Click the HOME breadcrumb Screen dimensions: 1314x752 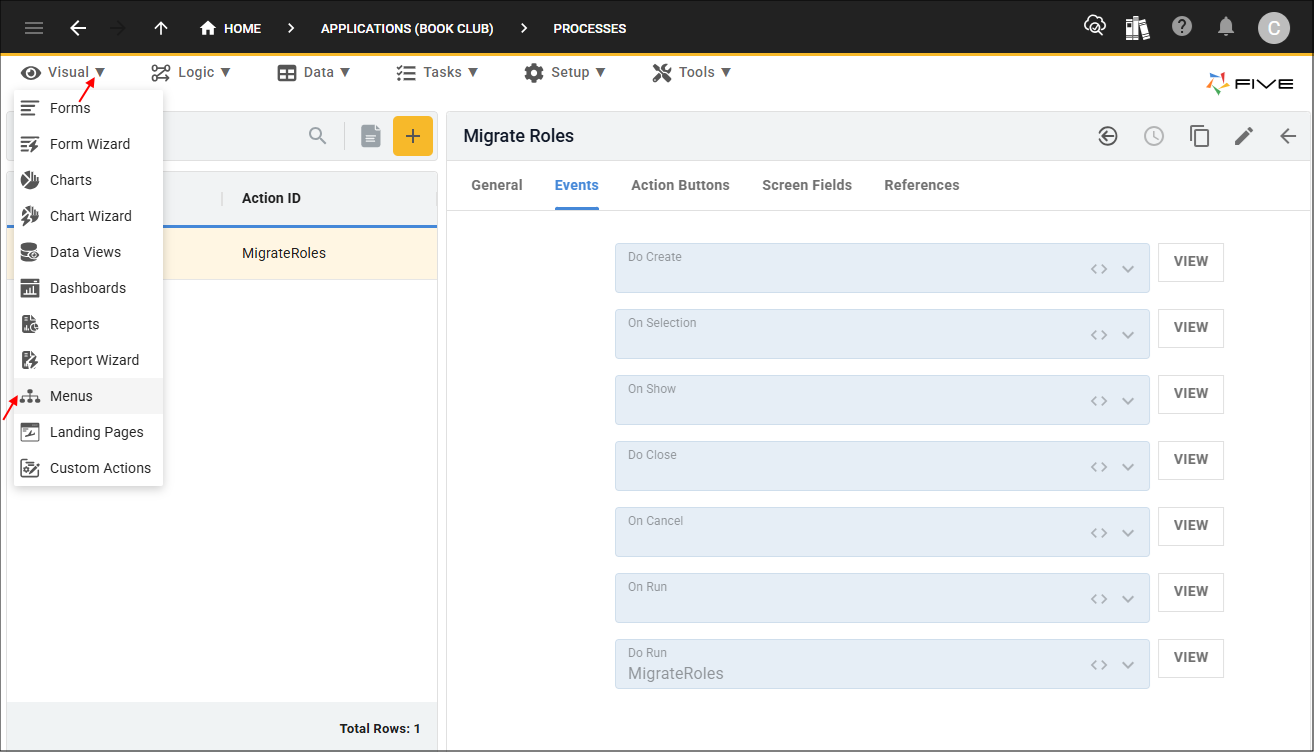[x=231, y=28]
